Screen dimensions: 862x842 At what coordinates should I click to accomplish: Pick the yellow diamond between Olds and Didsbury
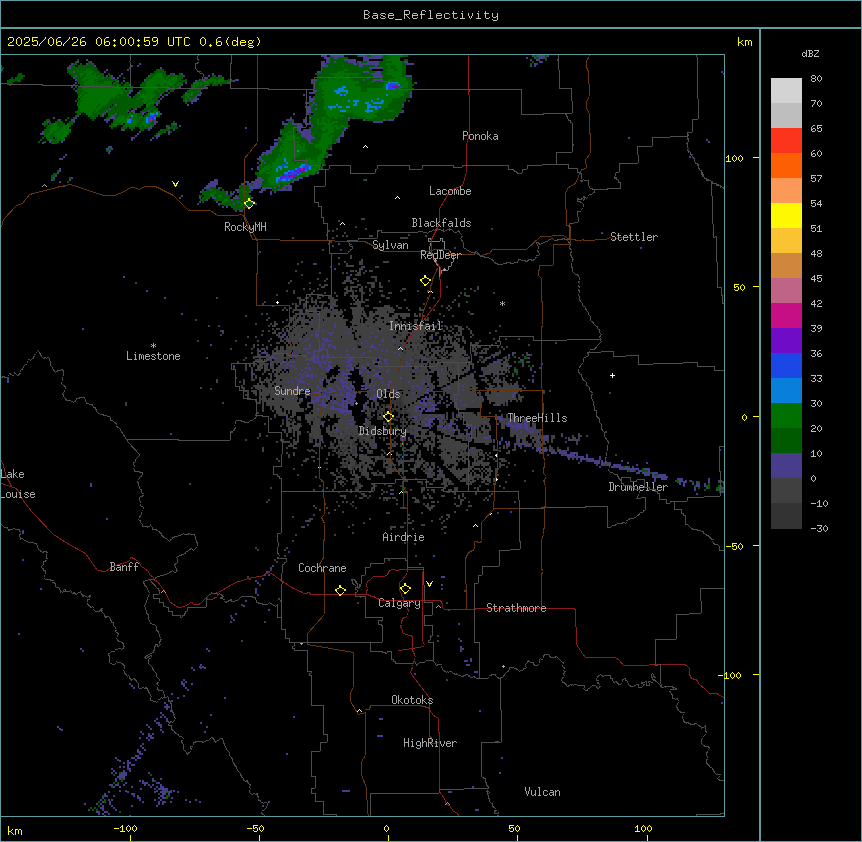(388, 416)
